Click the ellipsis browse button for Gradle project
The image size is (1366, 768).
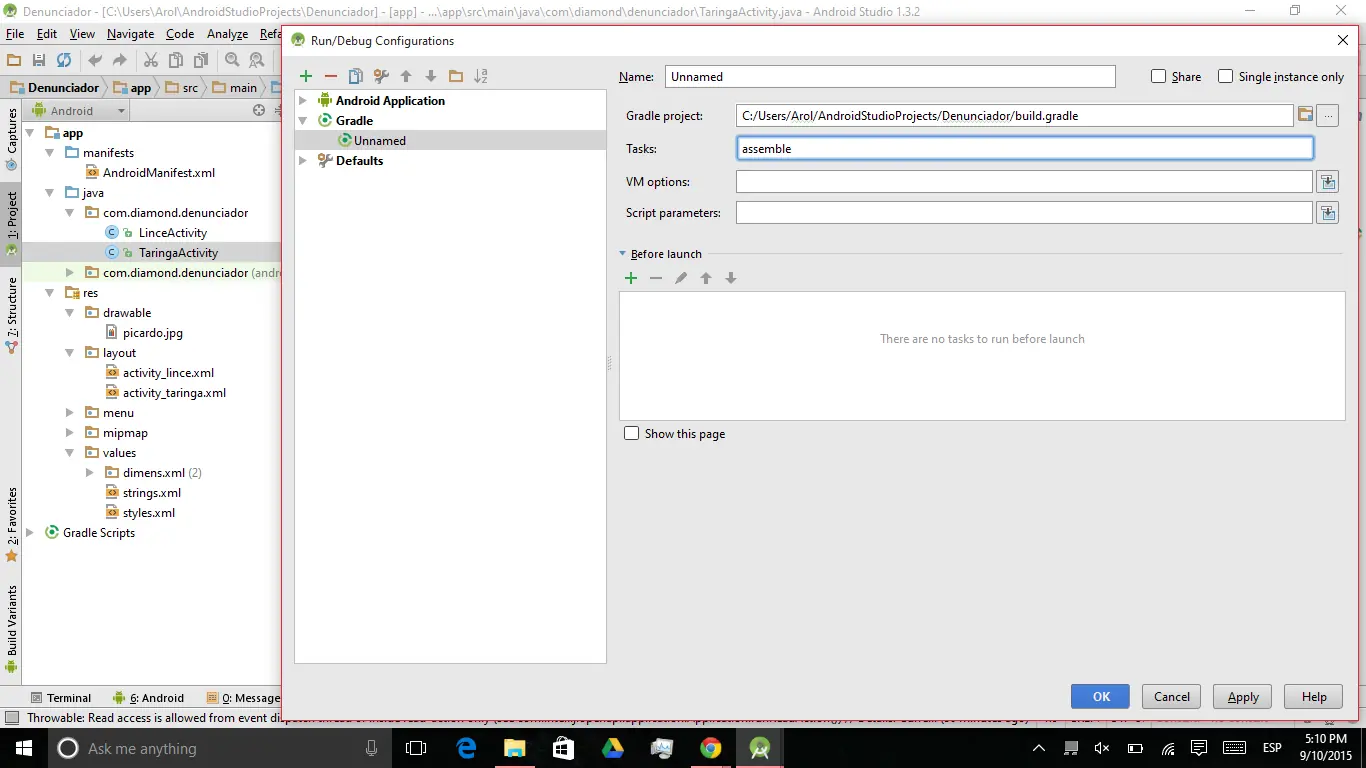(1327, 115)
